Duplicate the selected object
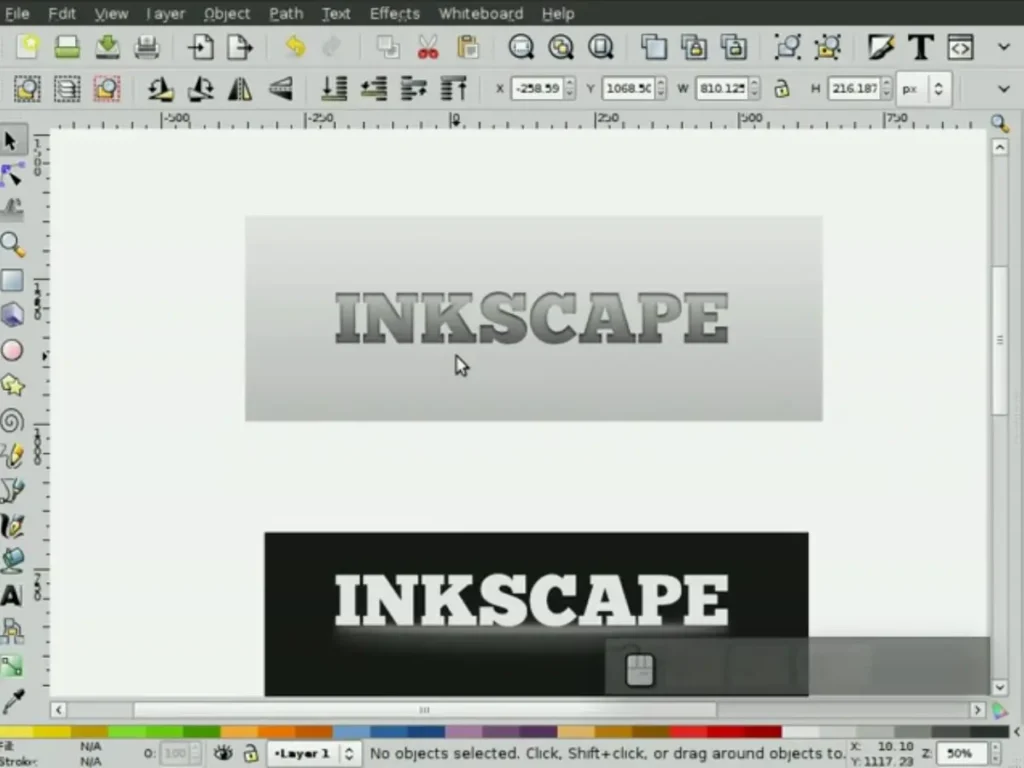1024x768 pixels. [x=654, y=47]
